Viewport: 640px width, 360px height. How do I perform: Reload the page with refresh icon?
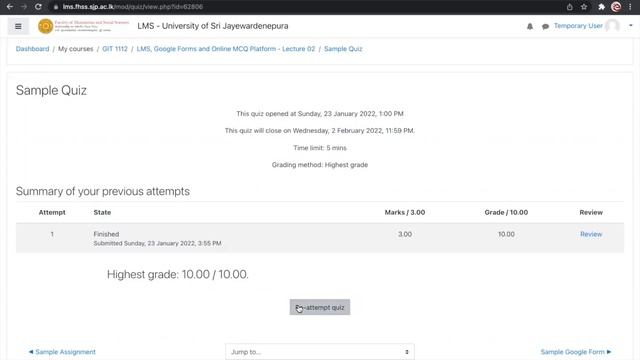[x=38, y=7]
